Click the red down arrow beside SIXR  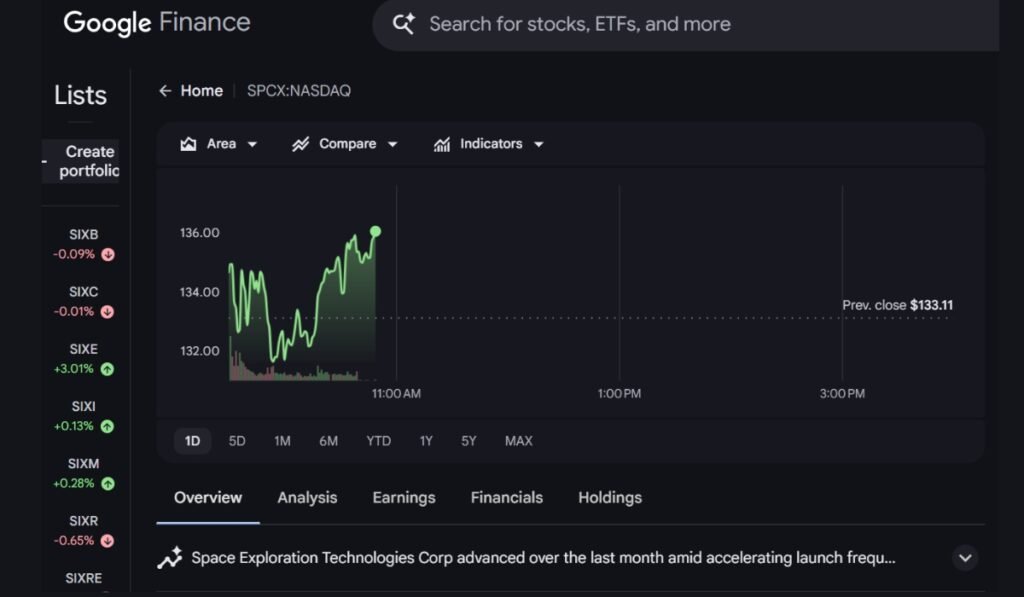click(x=108, y=541)
